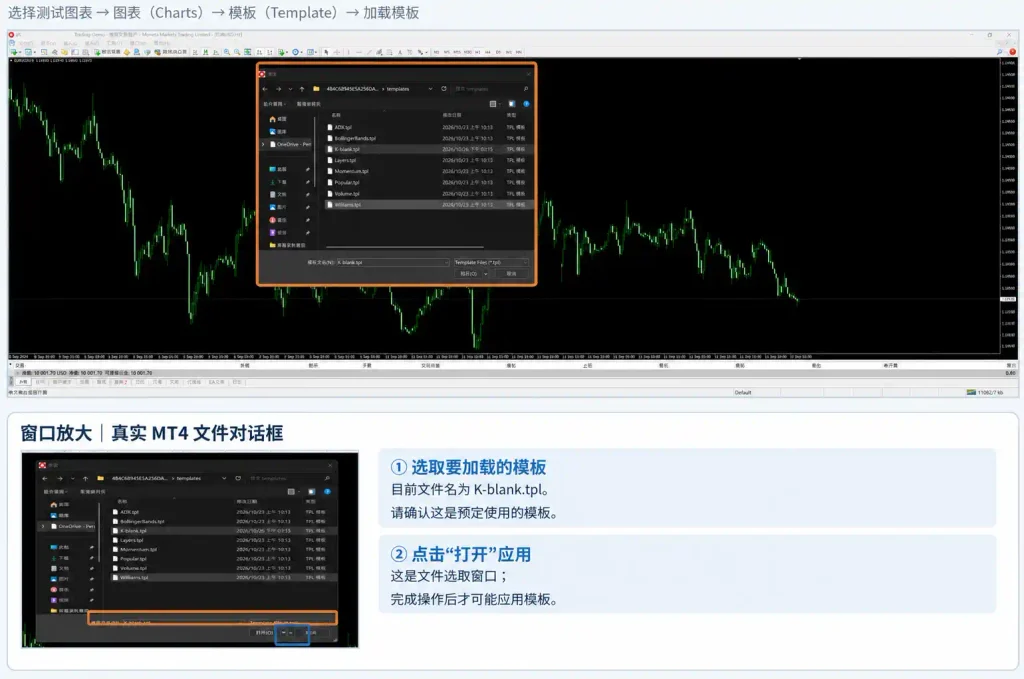Screen dimensions: 1024x679
Task: Select BollingerBands.tpl in the dialog over the chart
Action: (429, 138)
